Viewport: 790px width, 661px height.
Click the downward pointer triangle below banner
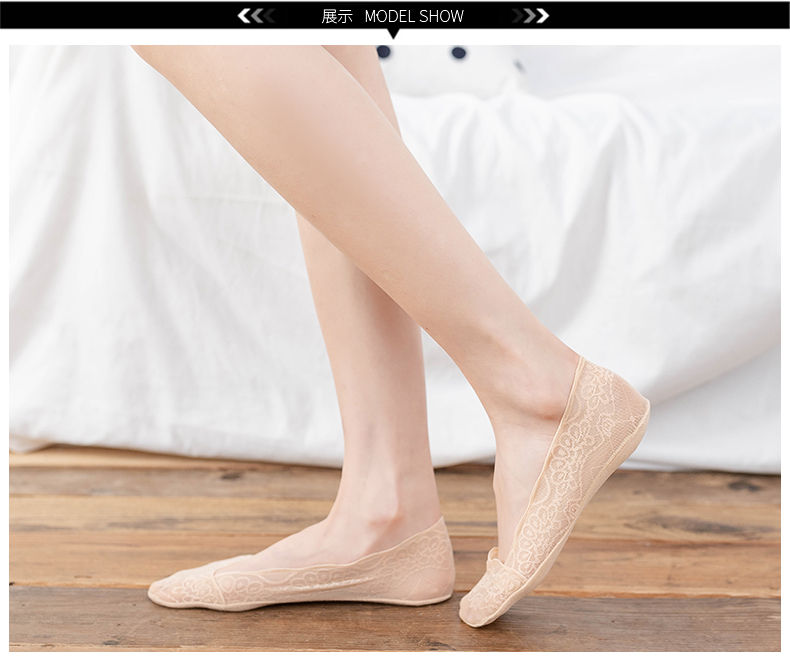[x=394, y=34]
